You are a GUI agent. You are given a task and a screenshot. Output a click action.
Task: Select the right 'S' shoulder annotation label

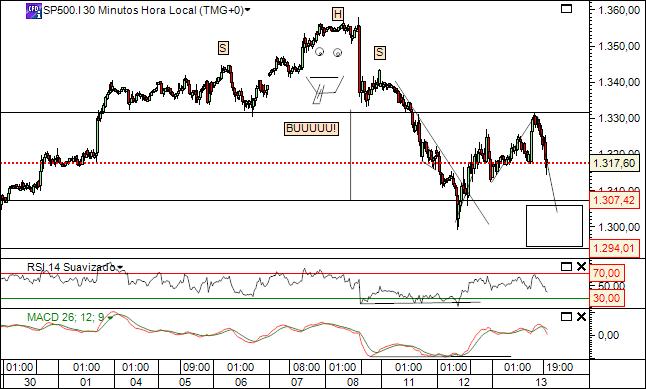pyautogui.click(x=379, y=52)
